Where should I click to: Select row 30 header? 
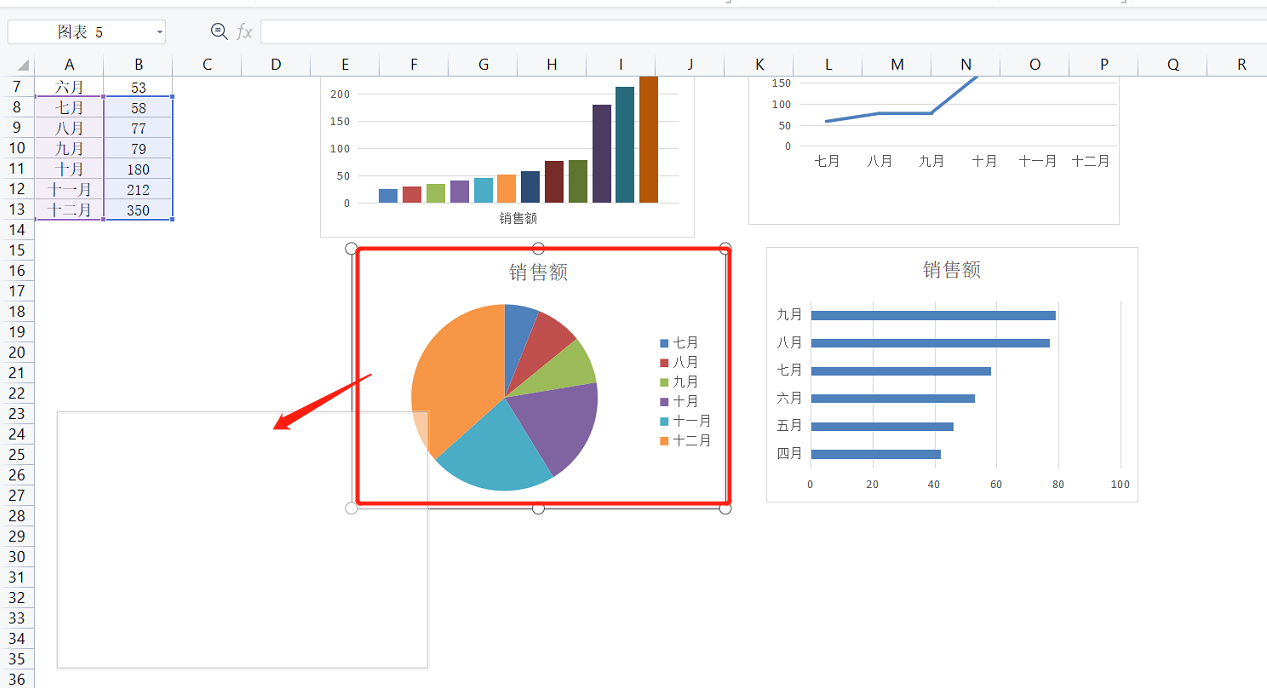17,557
